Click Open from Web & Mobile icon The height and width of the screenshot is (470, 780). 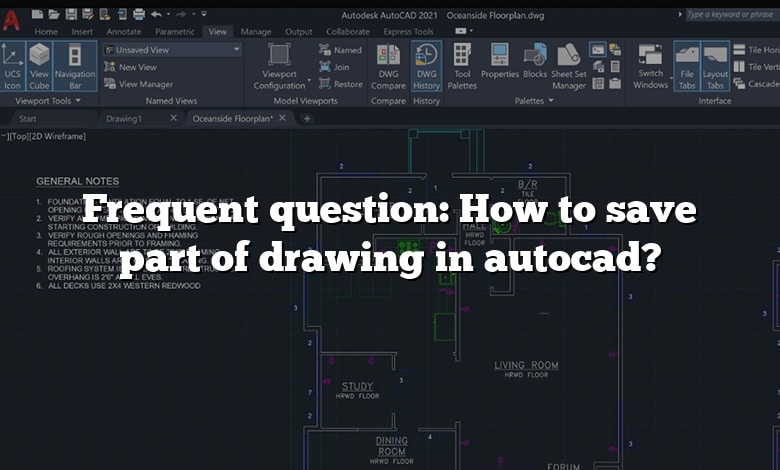pyautogui.click(x=104, y=14)
